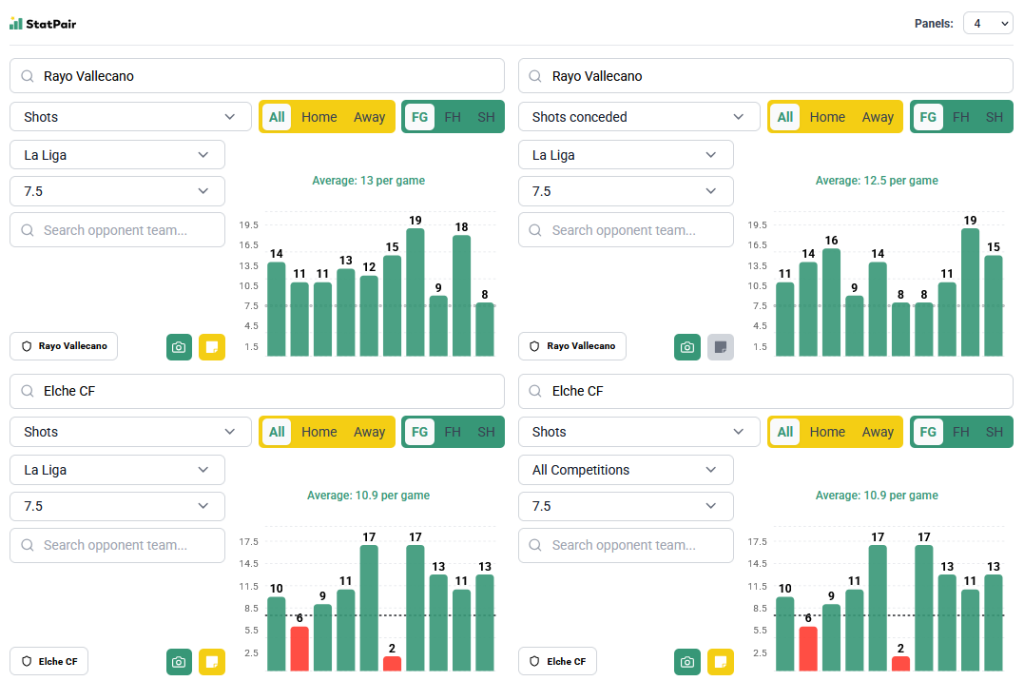This screenshot has height=681, width=1024.
Task: Select Away filter in Elche CF All Competitions panel
Action: 877,432
